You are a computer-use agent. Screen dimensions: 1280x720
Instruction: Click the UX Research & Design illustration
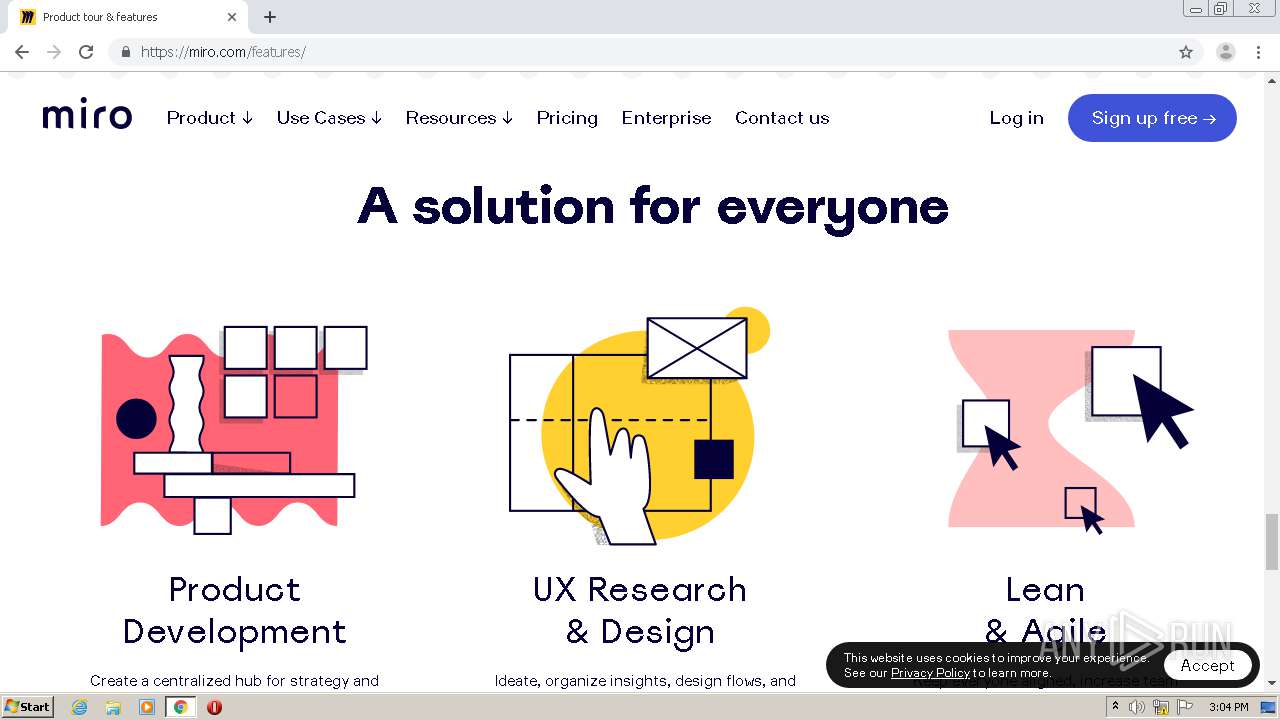tap(640, 426)
